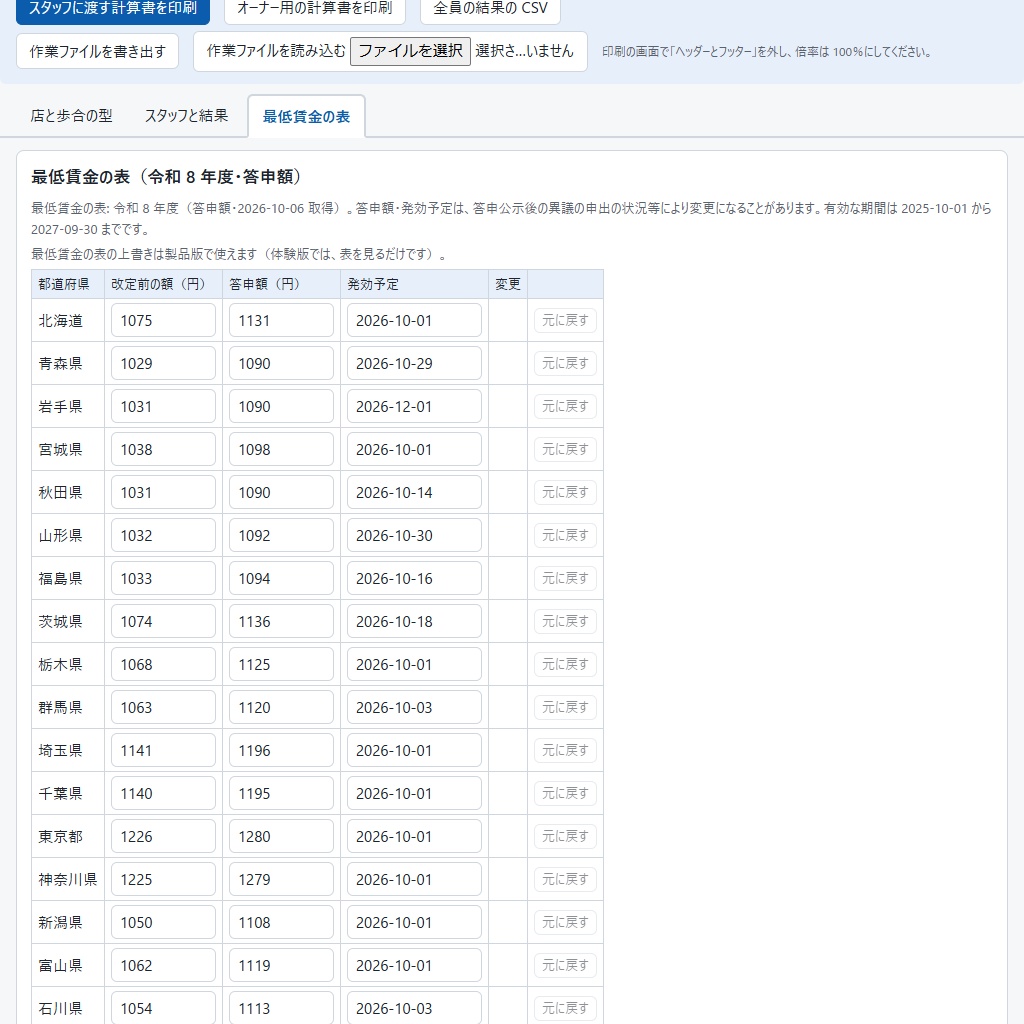Click 茨城県 答申額 field 1136

click(x=281, y=622)
